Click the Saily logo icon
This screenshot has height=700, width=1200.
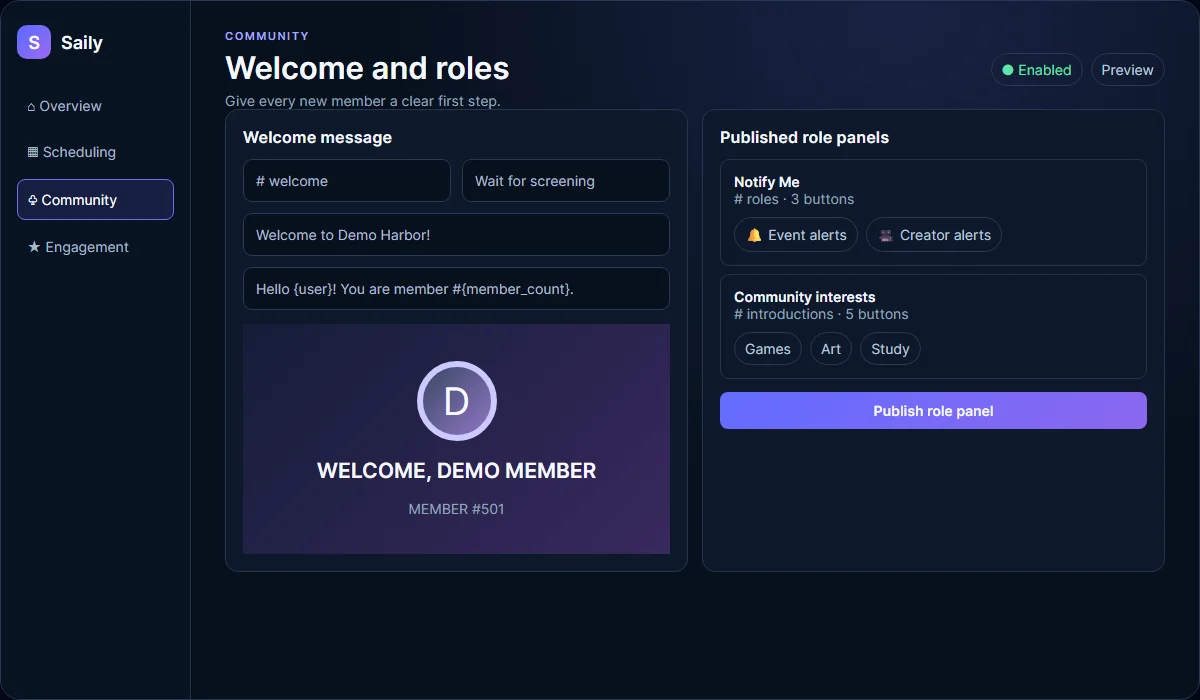pos(34,42)
